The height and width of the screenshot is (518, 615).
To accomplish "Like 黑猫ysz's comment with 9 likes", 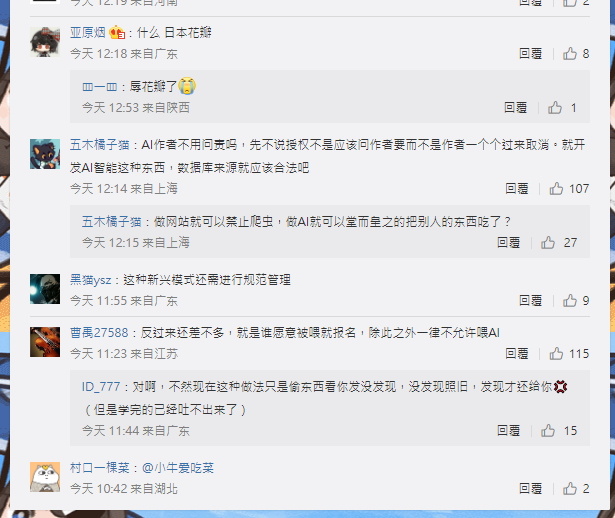I will pyautogui.click(x=570, y=301).
